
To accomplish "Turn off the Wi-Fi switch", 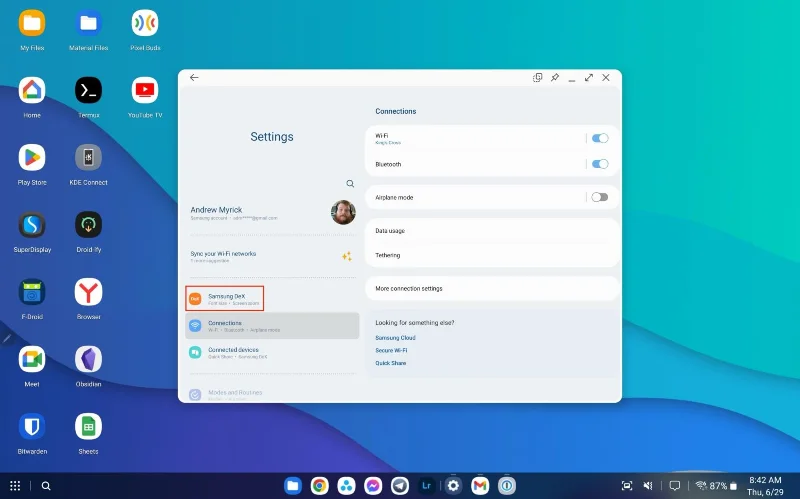I will 599,138.
